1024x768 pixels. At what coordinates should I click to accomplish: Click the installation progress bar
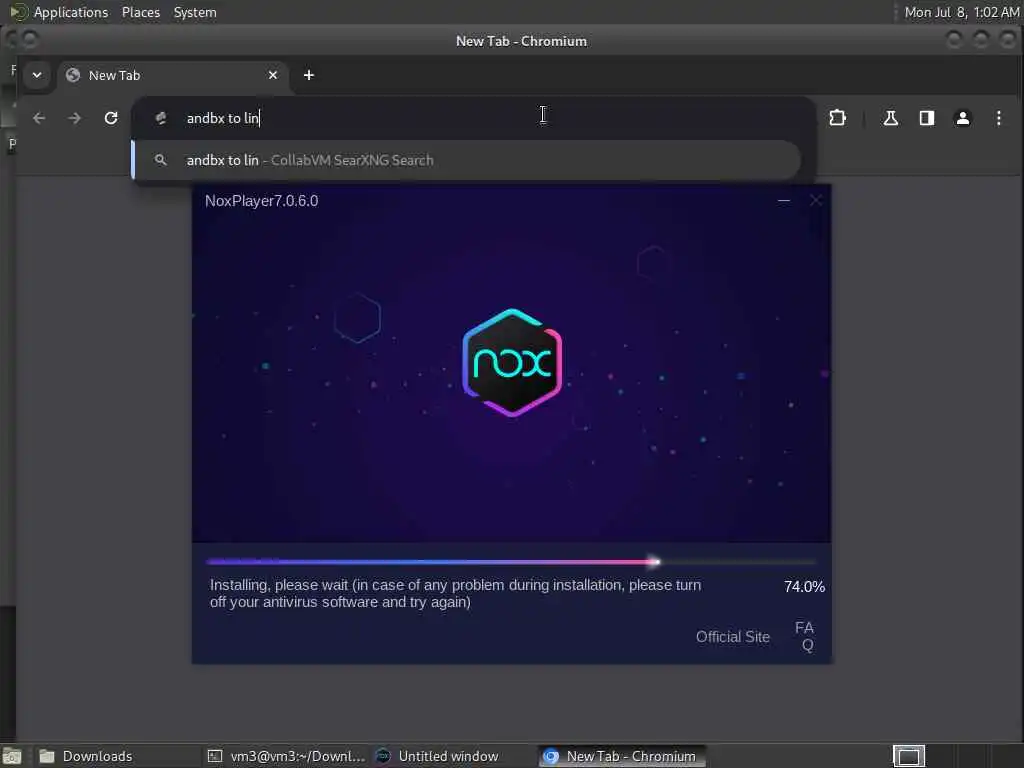click(x=511, y=562)
